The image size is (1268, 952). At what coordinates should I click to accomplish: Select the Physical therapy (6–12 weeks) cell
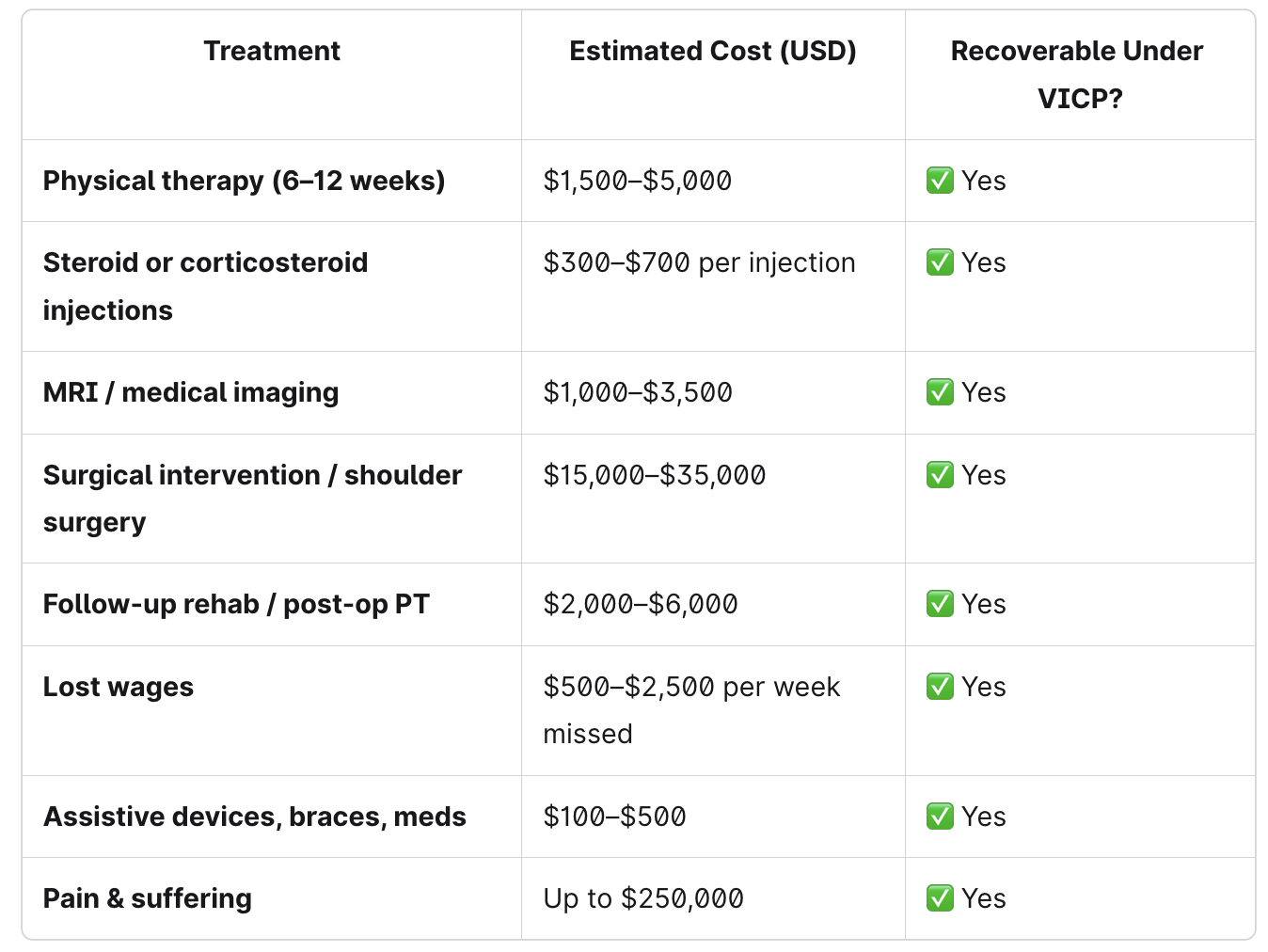point(244,181)
